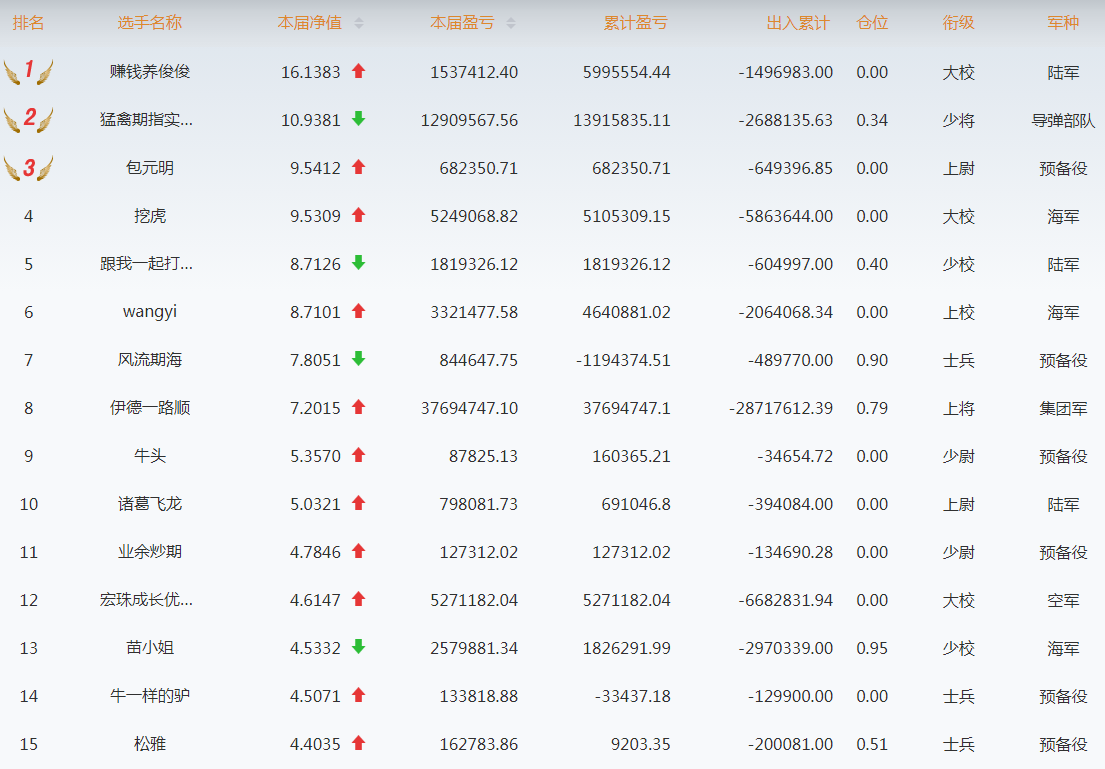Select the 导弹部队 cell
This screenshot has width=1105, height=769.
(1063, 121)
